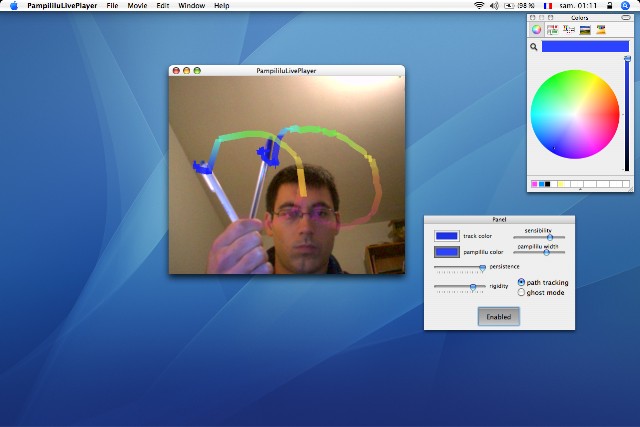This screenshot has height=427, width=640.
Task: Click the magnifier color sampler tool
Action: click(533, 47)
